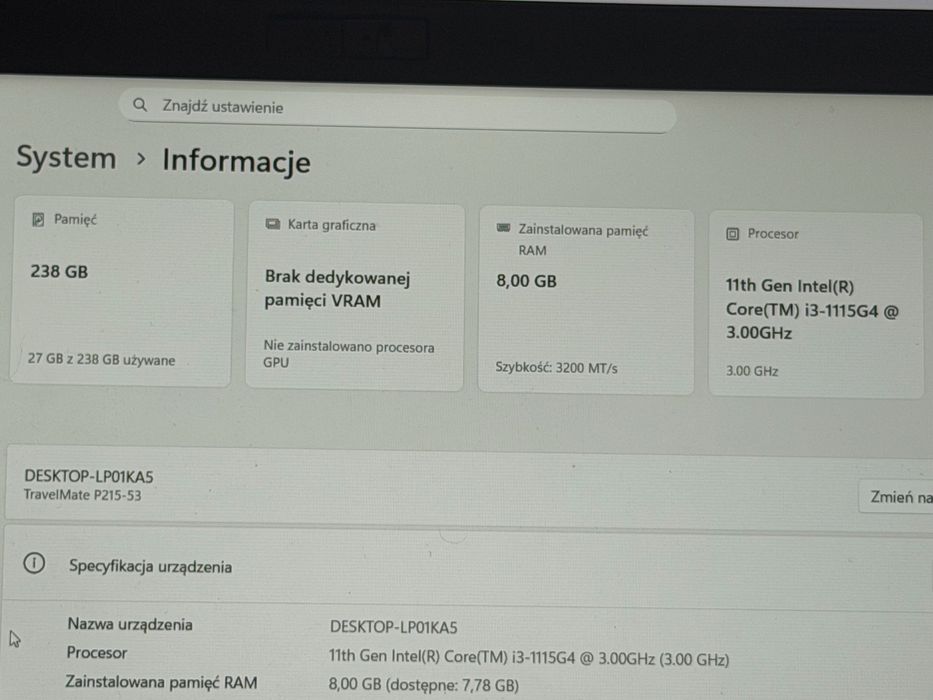Click the info icon beside Specyfikacja urządzenia
Image resolution: width=933 pixels, height=700 pixels.
pos(34,562)
